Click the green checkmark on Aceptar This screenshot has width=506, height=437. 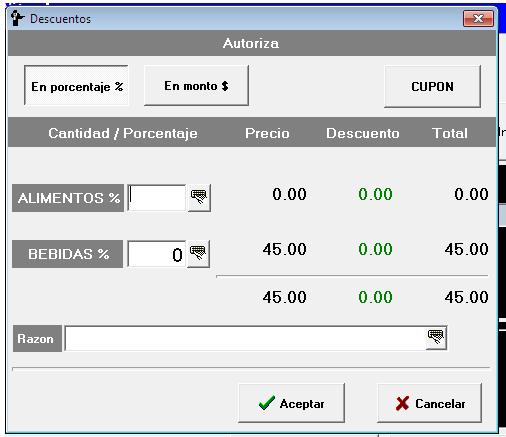coord(267,403)
